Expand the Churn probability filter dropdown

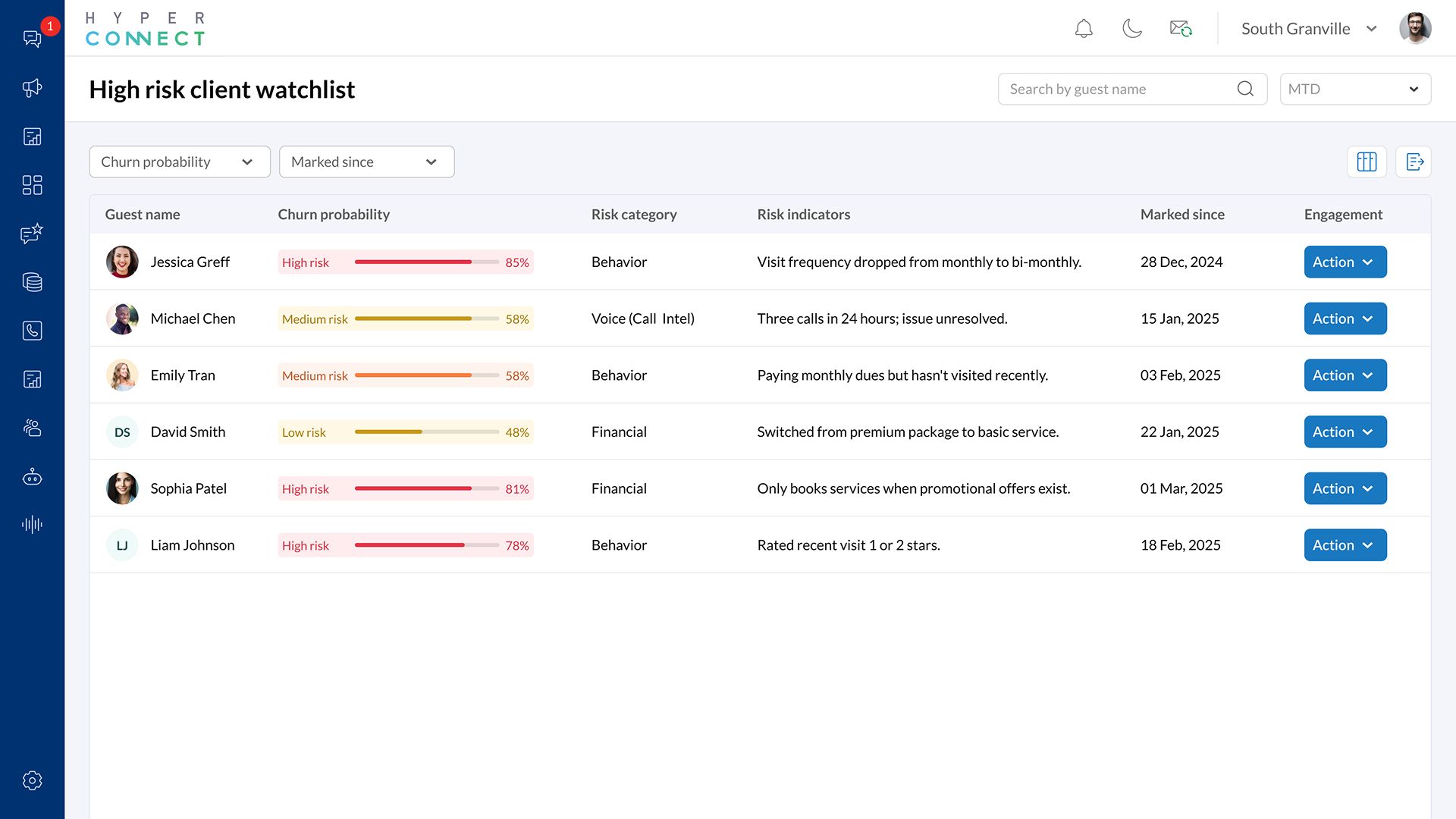180,162
